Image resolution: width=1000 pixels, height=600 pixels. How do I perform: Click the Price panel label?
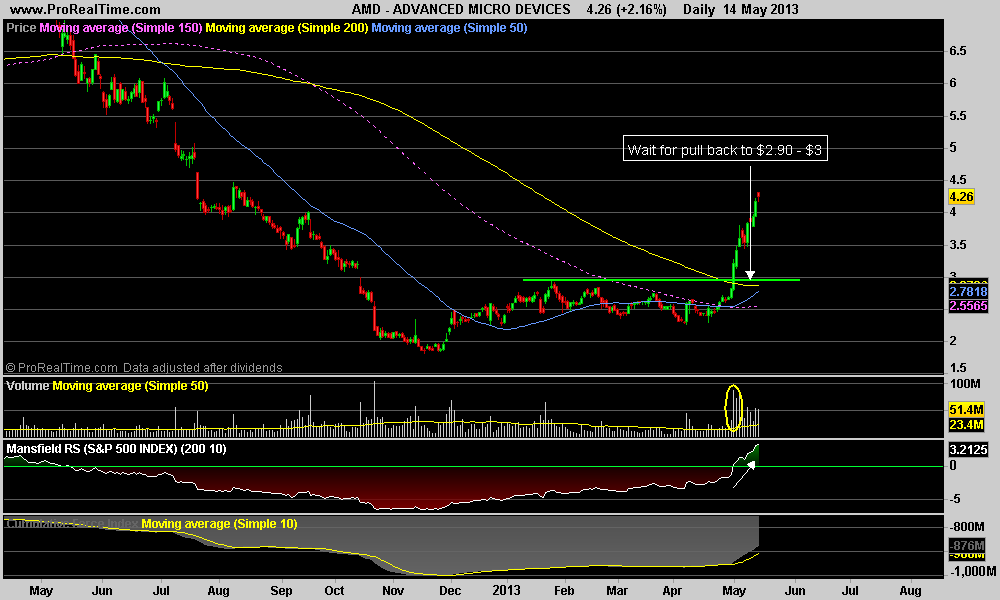pyautogui.click(x=21, y=28)
